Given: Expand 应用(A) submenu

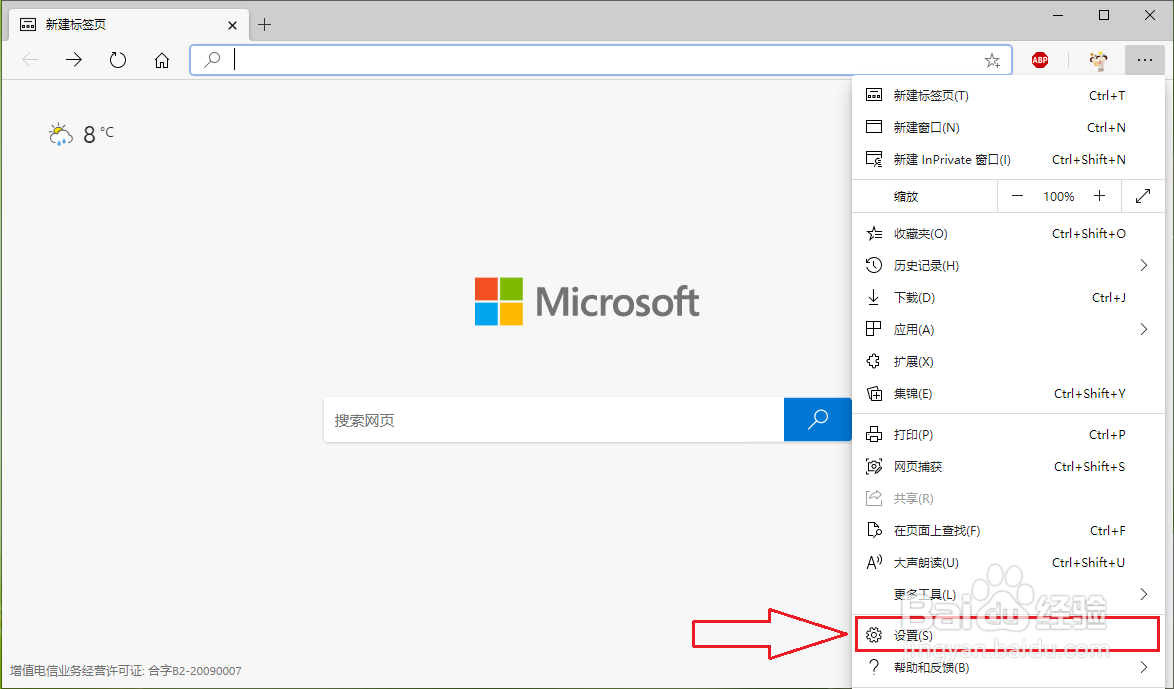Looking at the screenshot, I should [x=1009, y=330].
